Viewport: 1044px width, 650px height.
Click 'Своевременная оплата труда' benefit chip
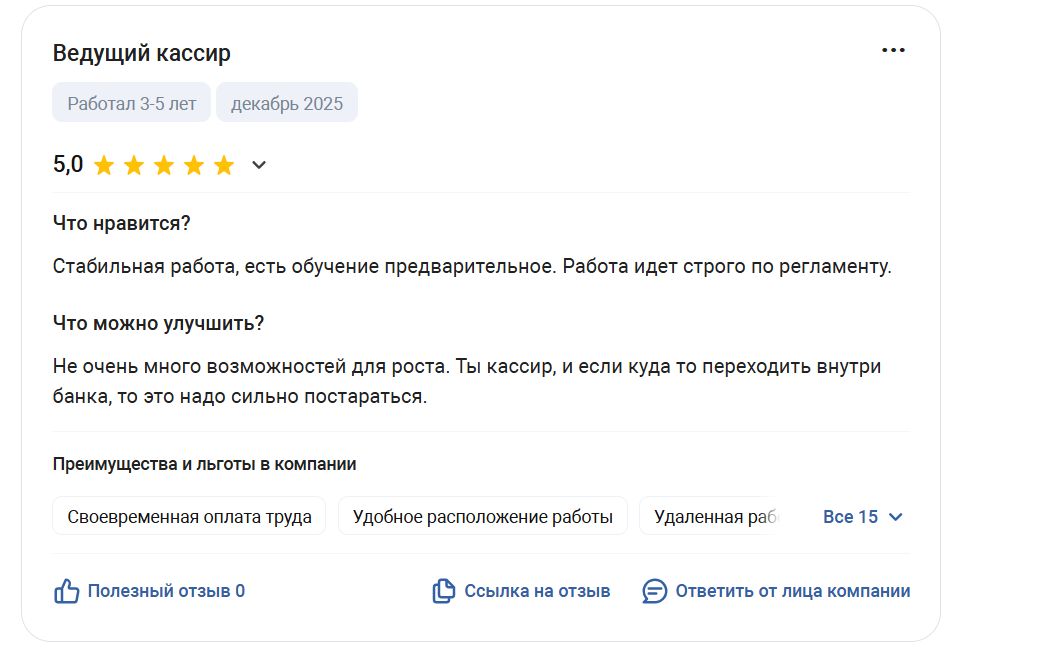[x=189, y=517]
